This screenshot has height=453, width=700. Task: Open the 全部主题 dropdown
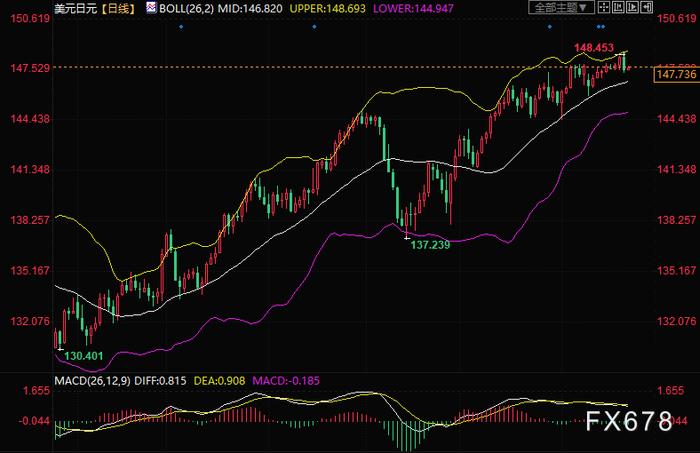[561, 7]
